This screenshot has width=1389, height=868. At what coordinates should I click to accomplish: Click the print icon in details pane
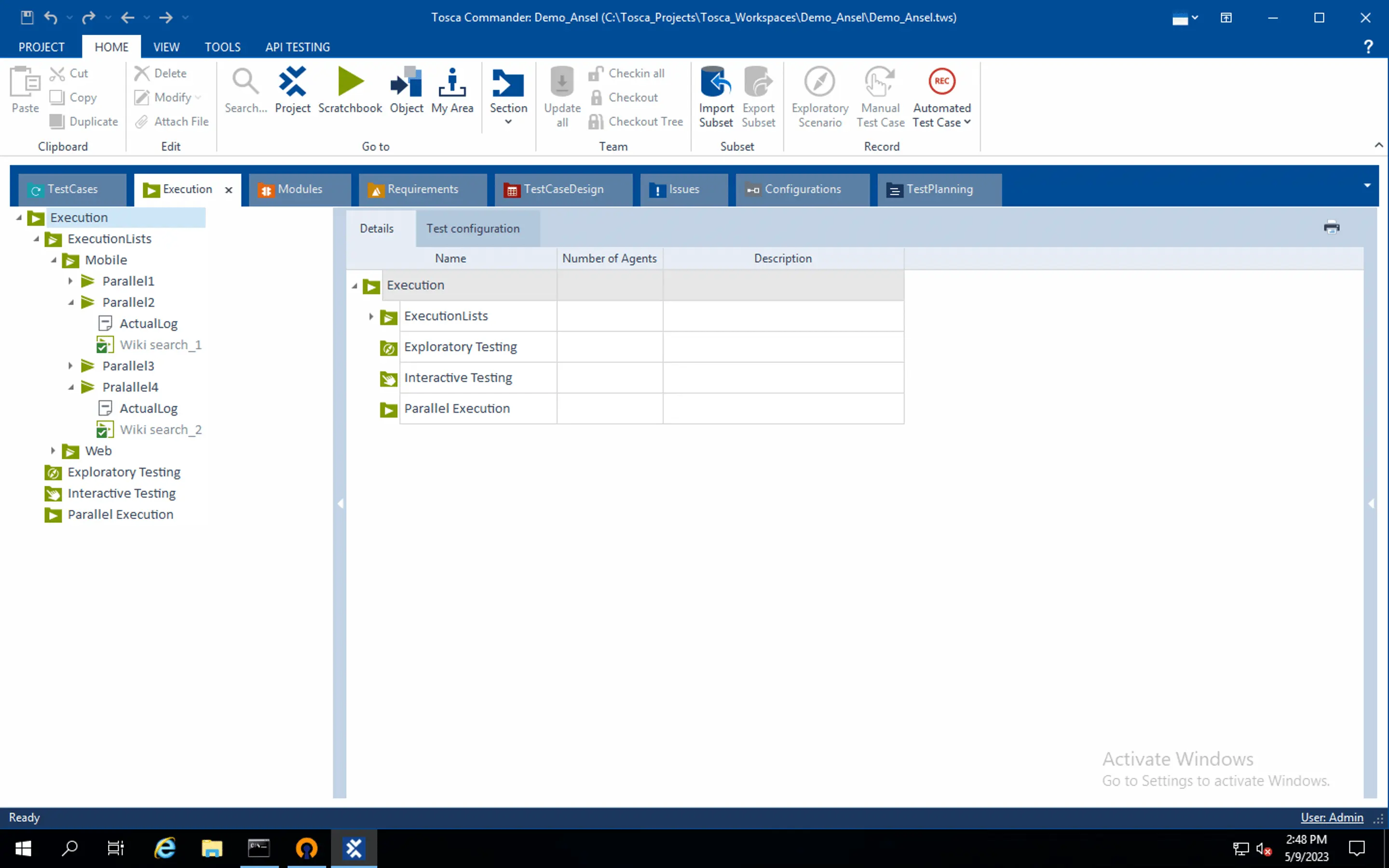(1331, 227)
